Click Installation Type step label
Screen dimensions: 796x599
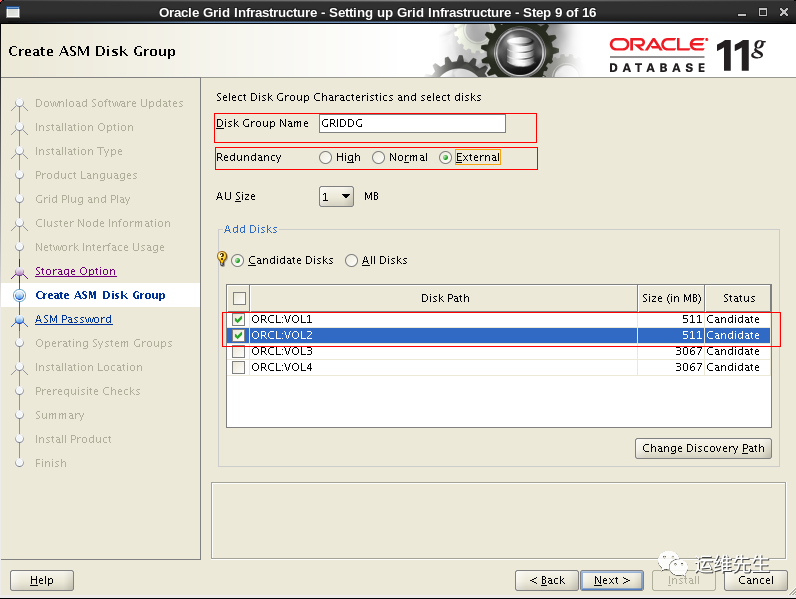79,151
